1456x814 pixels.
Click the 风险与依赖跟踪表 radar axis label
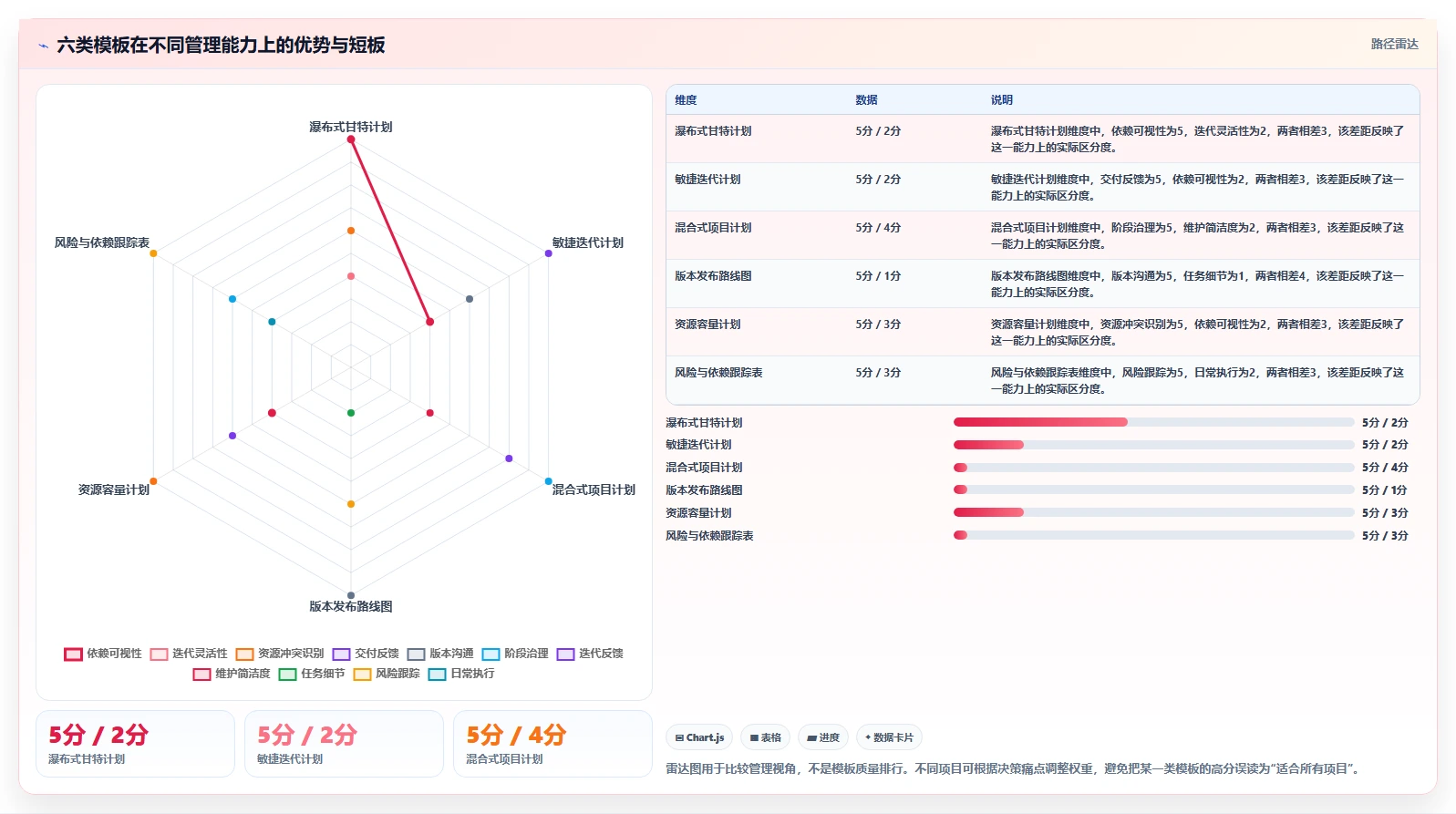tap(101, 242)
